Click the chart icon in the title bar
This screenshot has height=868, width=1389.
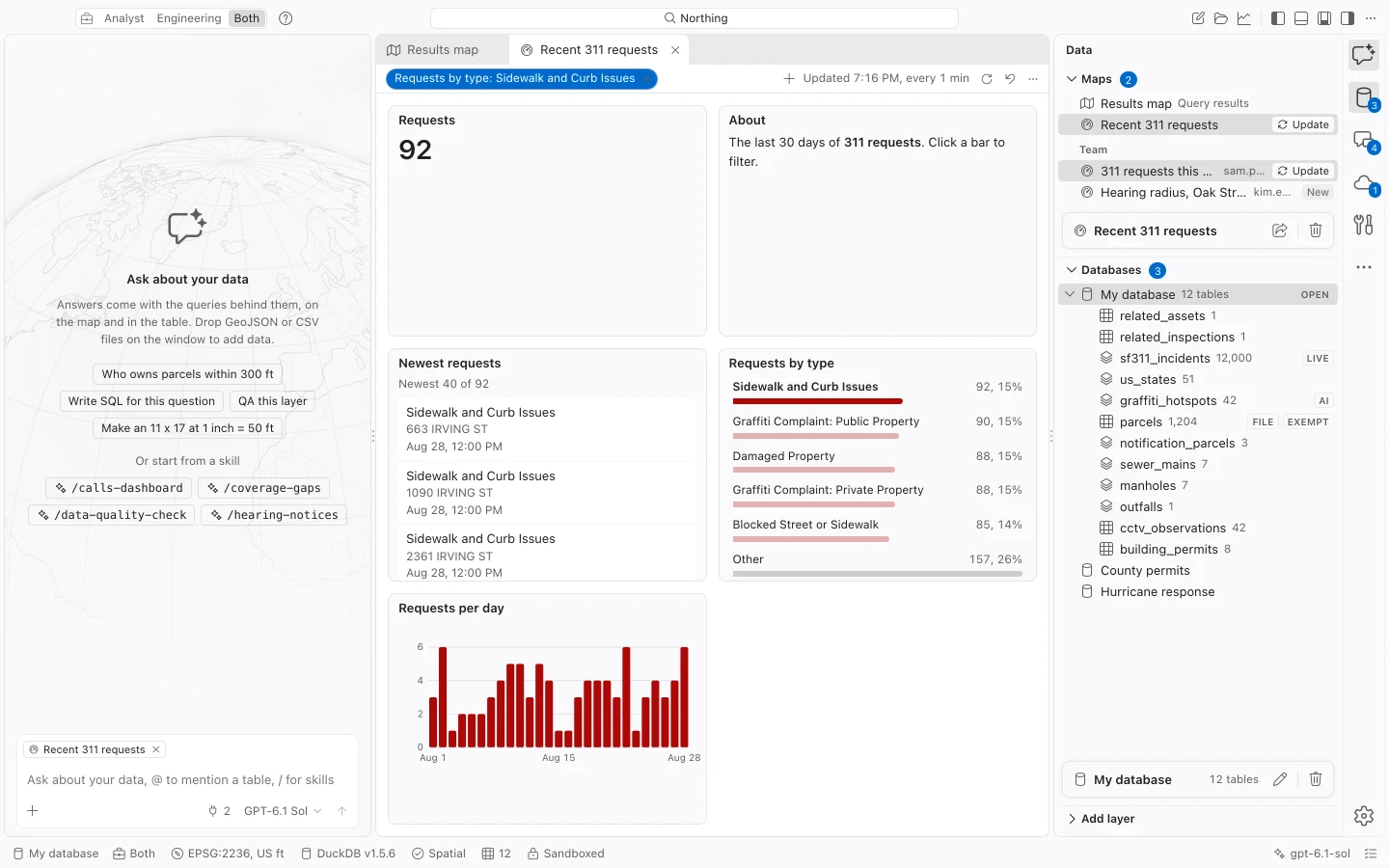(1244, 18)
